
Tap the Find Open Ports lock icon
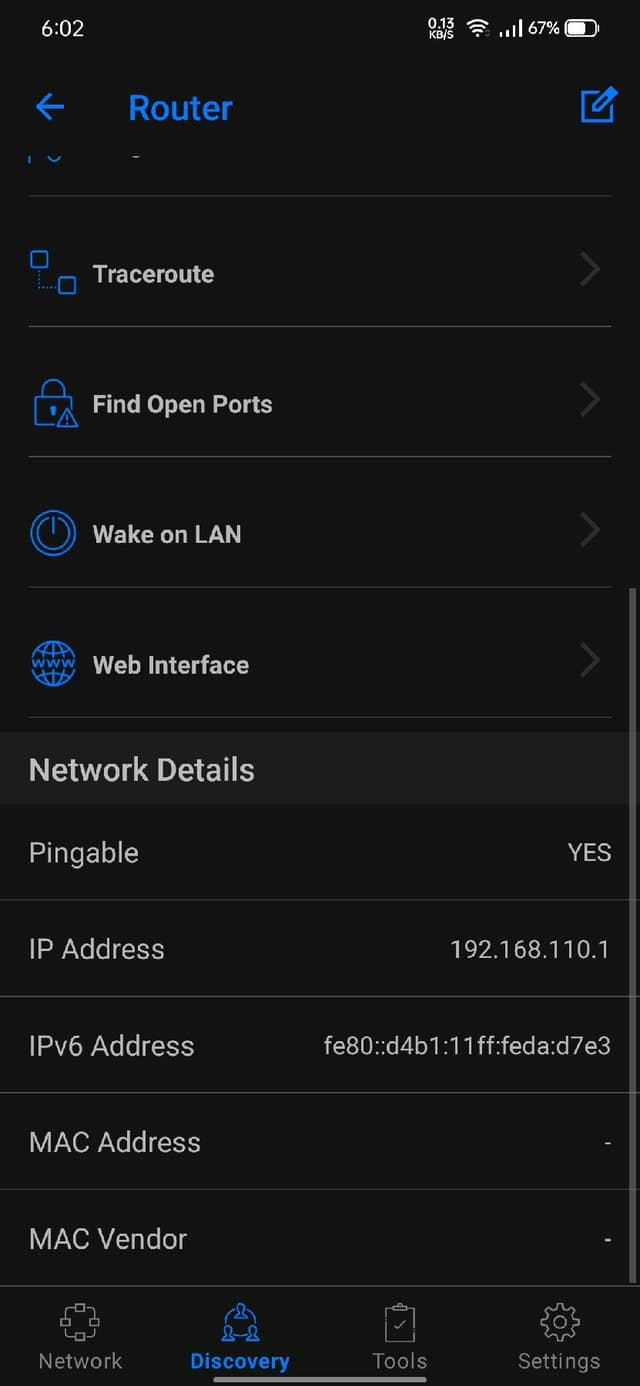click(x=54, y=403)
